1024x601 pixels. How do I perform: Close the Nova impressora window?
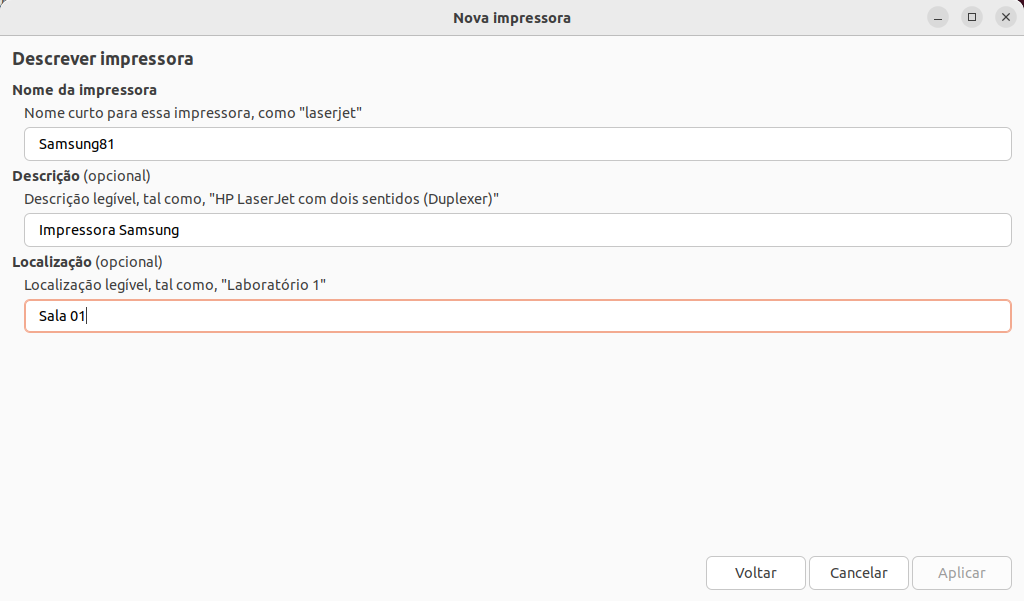tap(1005, 17)
